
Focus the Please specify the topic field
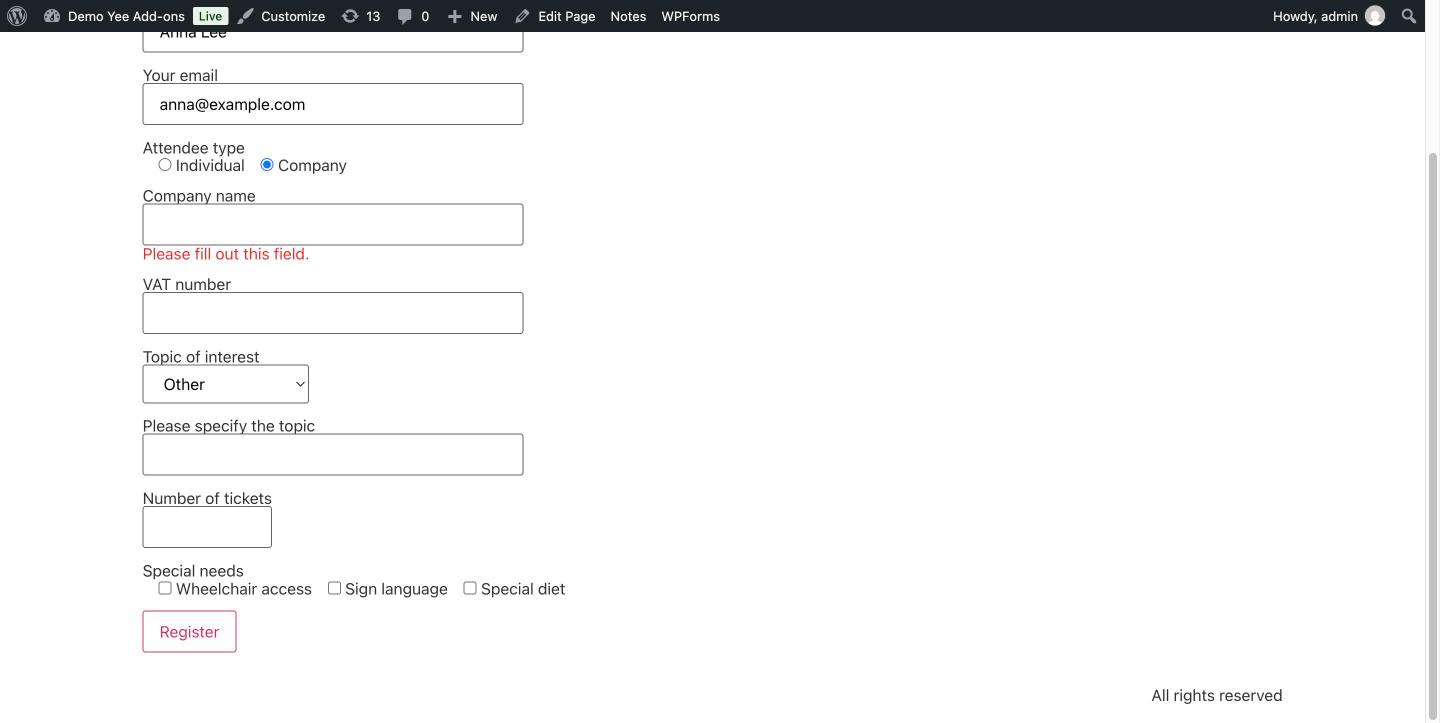333,455
